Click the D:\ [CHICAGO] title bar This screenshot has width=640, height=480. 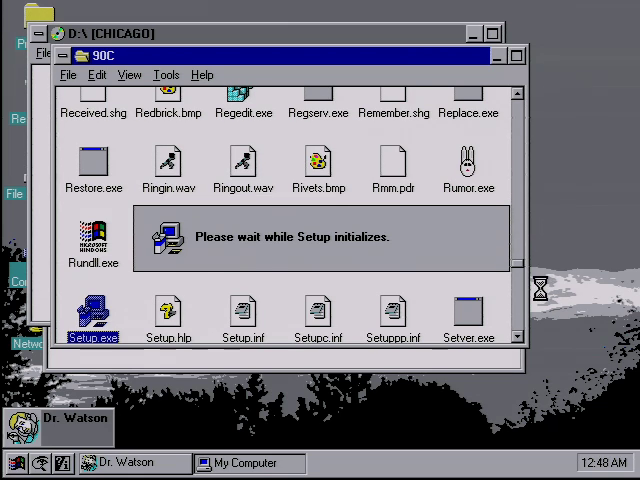[257, 34]
